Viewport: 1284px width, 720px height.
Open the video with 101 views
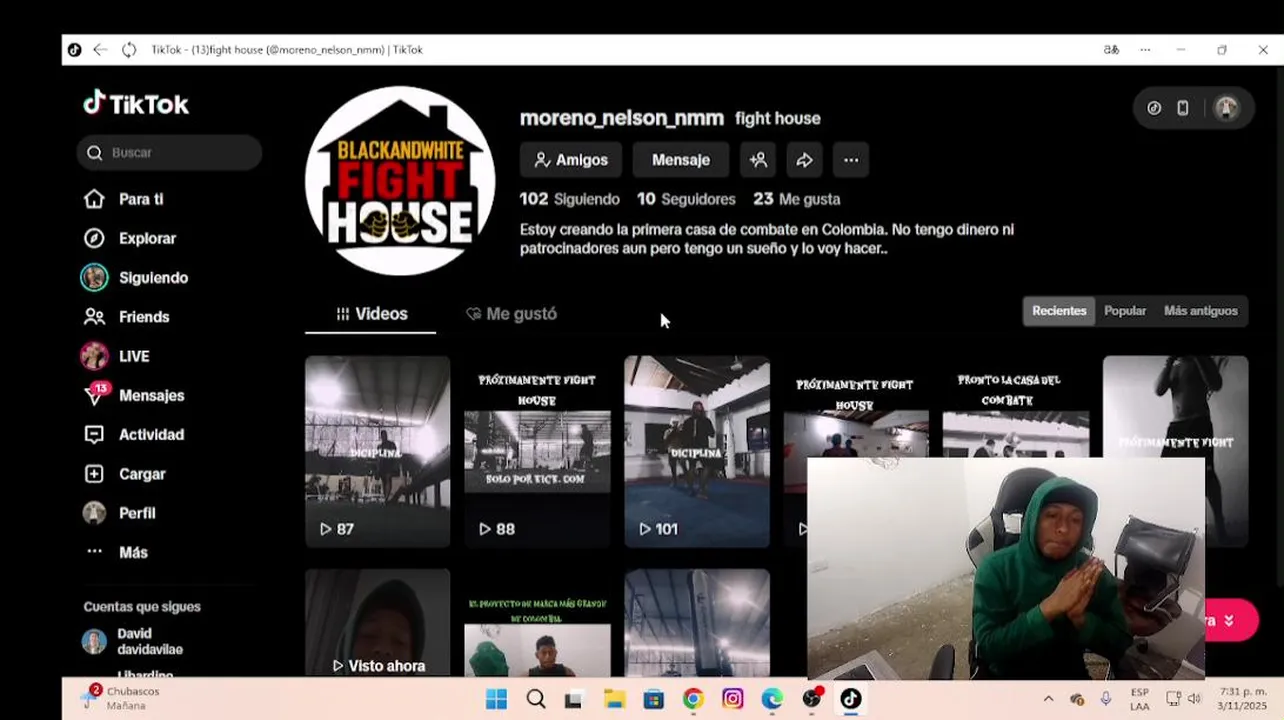click(x=697, y=452)
